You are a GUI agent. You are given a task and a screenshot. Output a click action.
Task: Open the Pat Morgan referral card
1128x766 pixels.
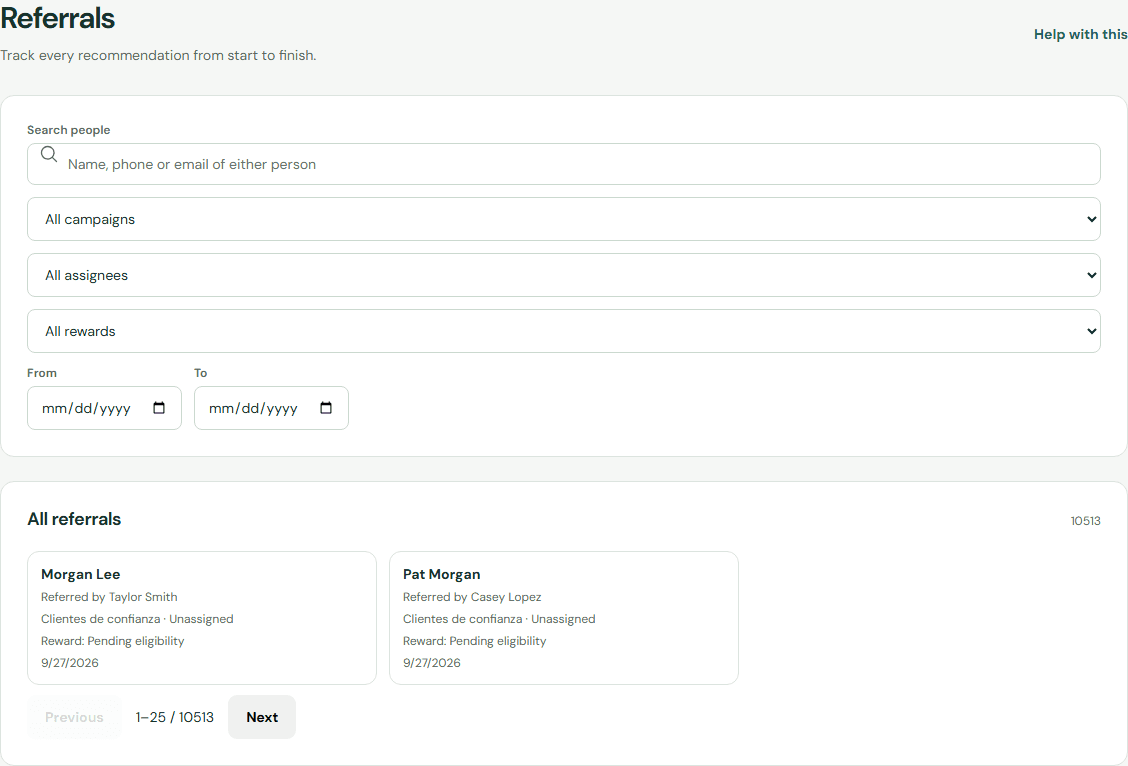564,618
